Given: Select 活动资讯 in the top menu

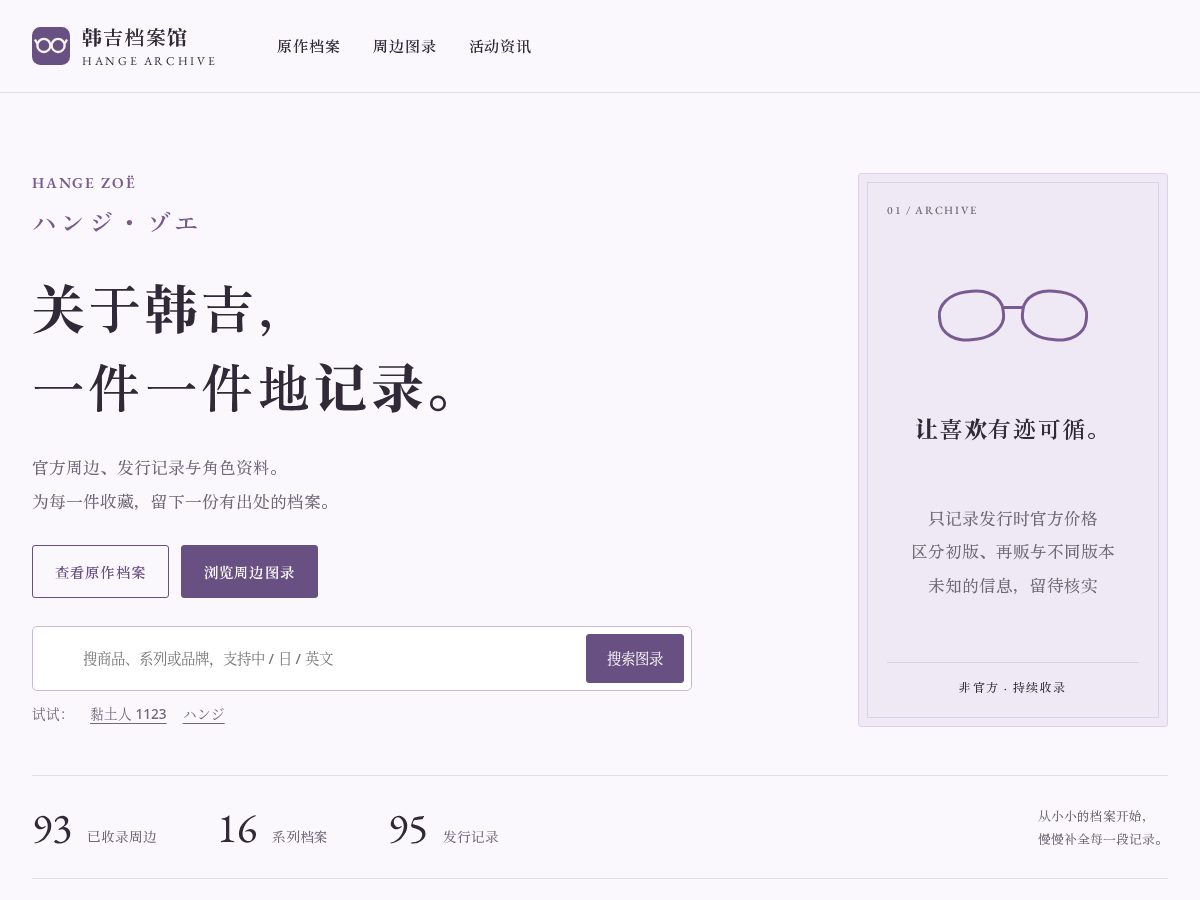Looking at the screenshot, I should 500,47.
